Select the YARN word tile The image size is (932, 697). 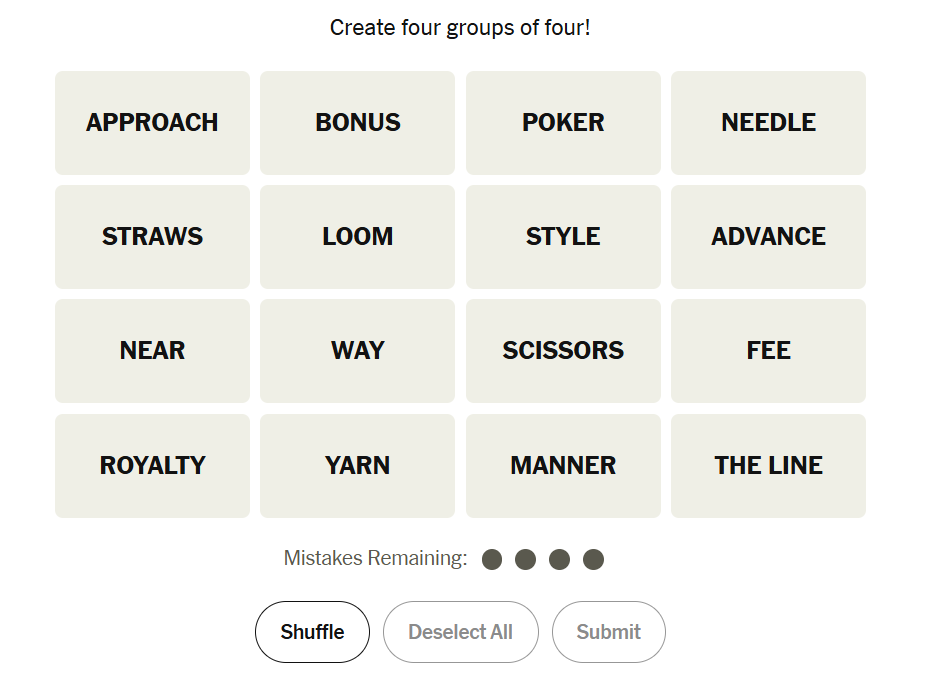point(357,466)
